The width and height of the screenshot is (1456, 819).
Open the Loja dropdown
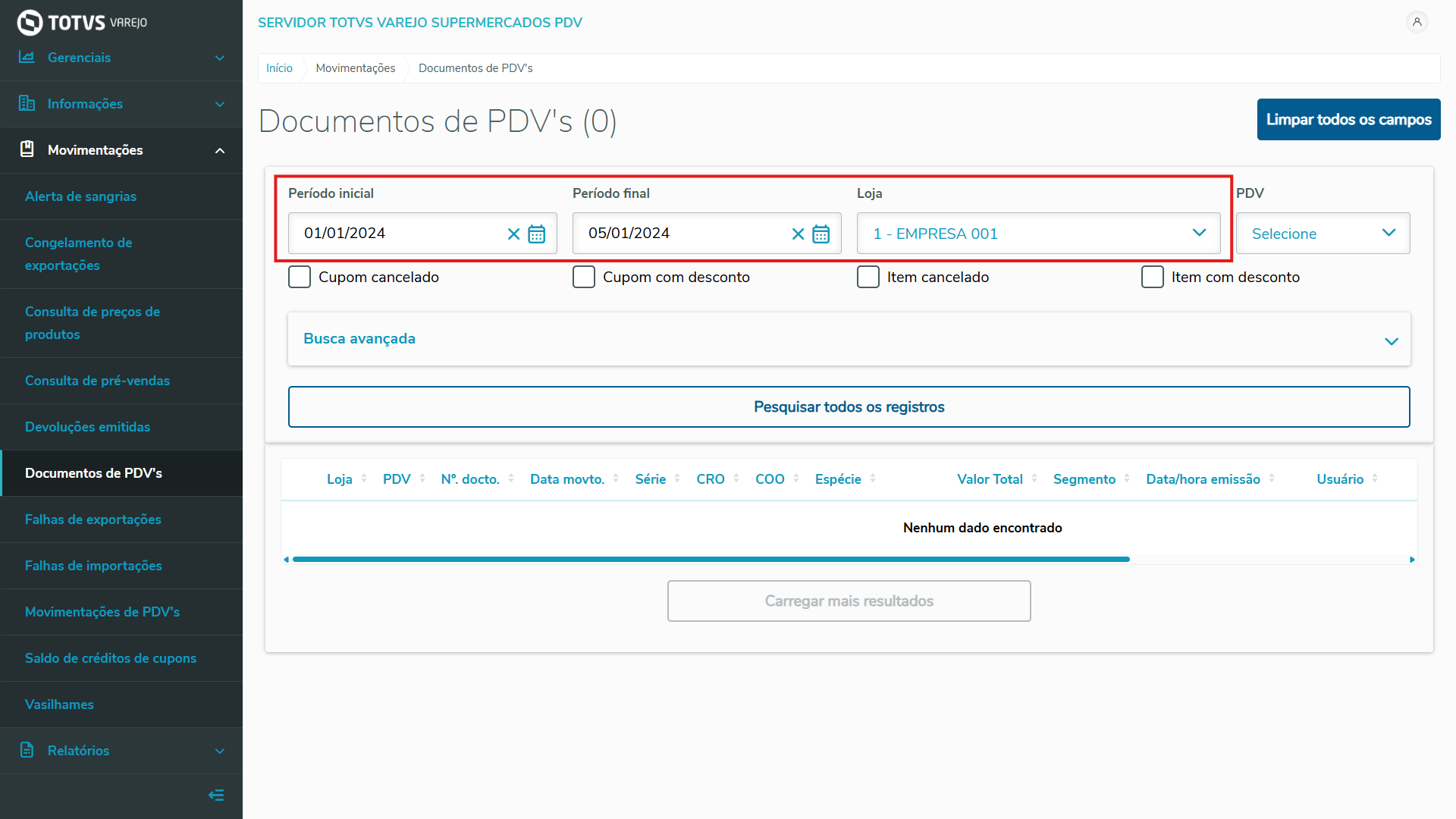[x=1038, y=234]
